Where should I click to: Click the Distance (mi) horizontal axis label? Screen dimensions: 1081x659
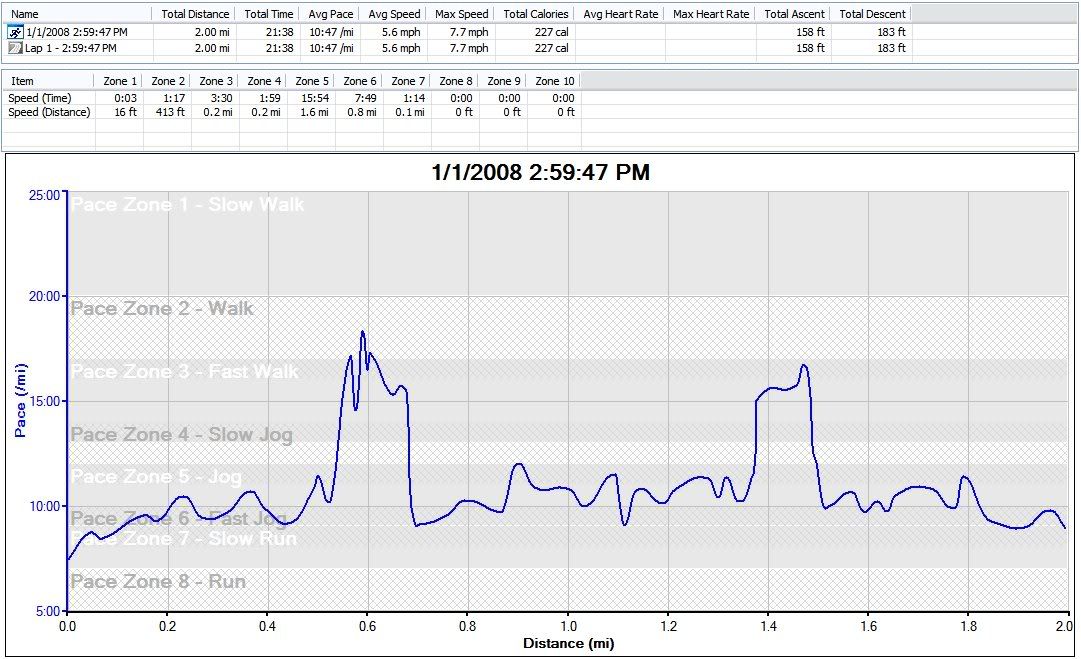pos(567,643)
